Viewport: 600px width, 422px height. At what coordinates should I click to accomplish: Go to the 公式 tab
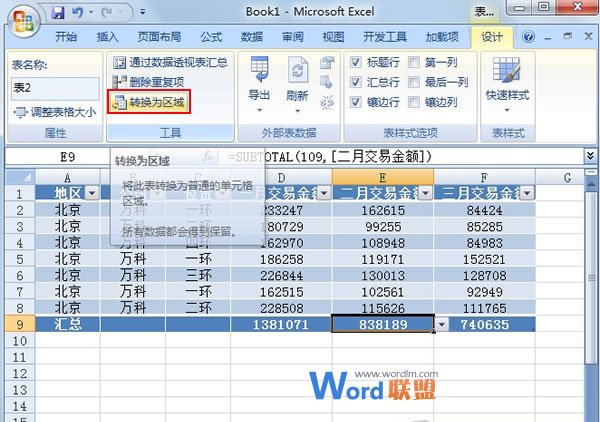pyautogui.click(x=211, y=37)
